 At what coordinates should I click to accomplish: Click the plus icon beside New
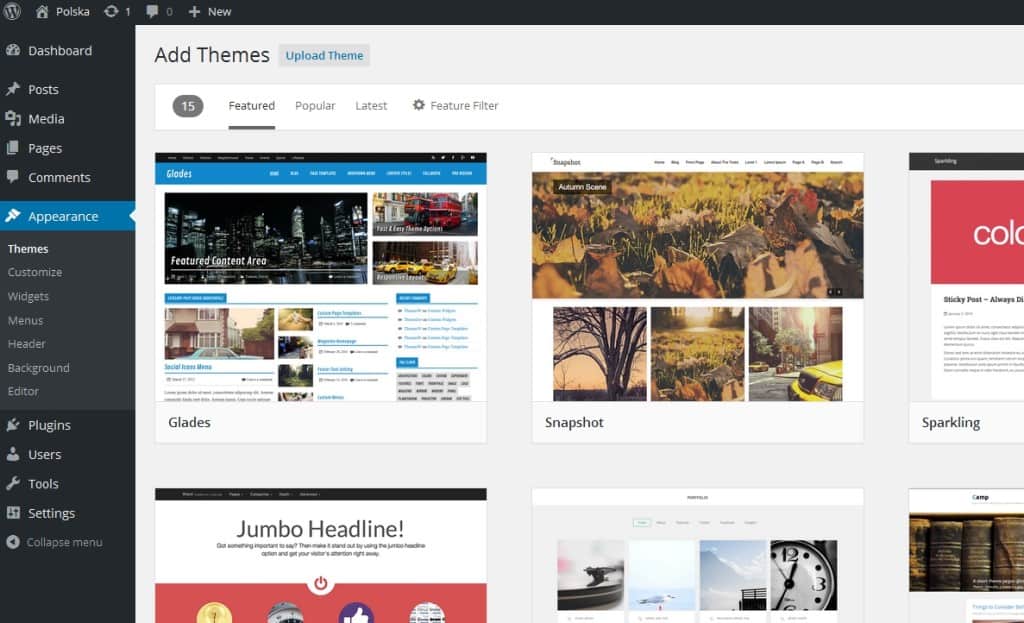point(194,11)
